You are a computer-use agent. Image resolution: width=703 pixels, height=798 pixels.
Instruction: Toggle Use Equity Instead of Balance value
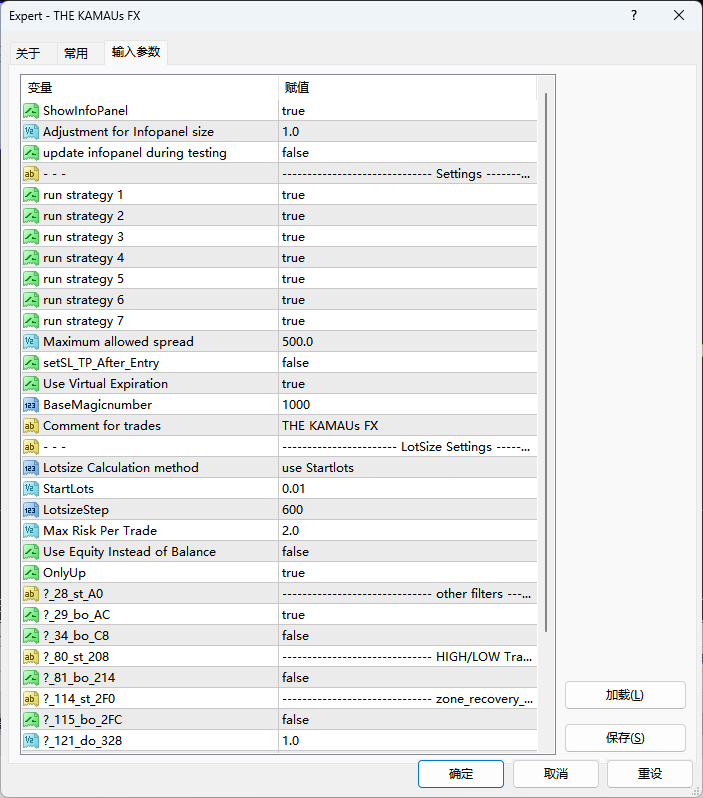[x=407, y=552]
